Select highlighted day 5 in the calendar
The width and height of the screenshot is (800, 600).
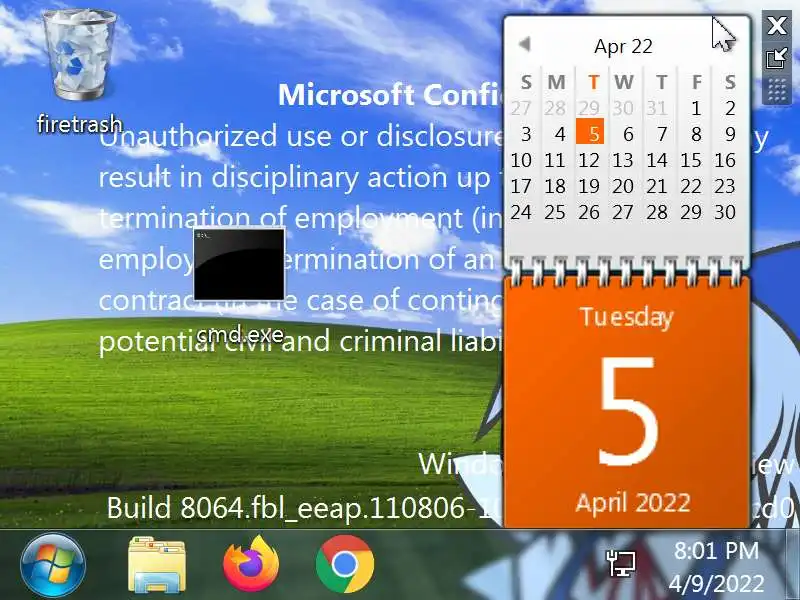pos(590,132)
